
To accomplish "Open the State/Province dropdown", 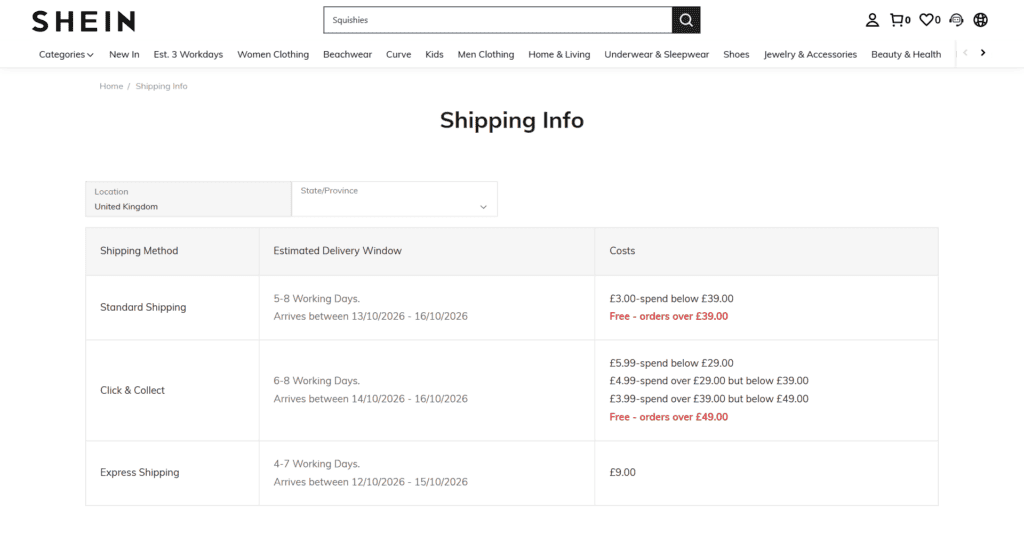I will [394, 199].
